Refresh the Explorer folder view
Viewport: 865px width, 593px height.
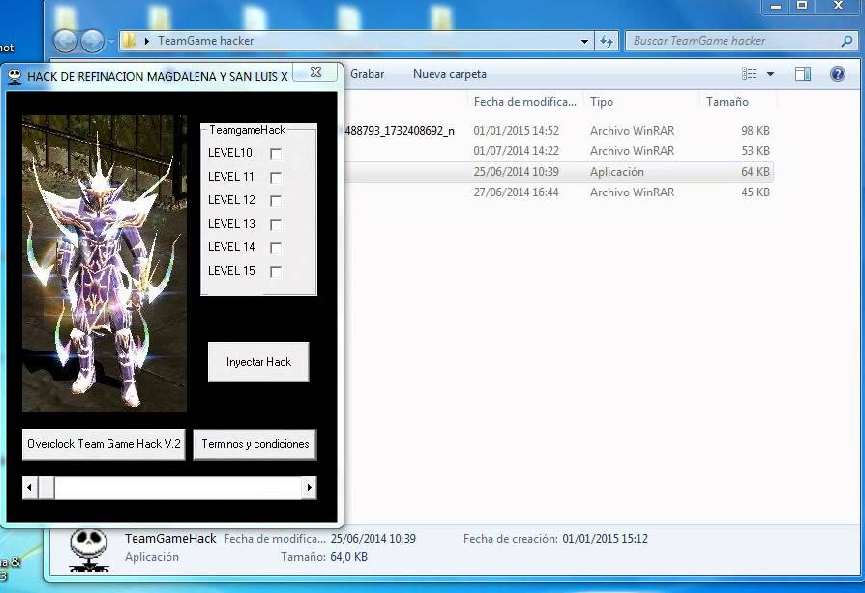(x=606, y=41)
